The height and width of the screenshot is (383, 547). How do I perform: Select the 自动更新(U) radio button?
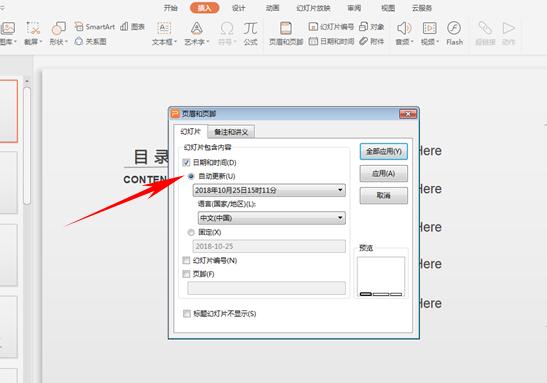191,177
